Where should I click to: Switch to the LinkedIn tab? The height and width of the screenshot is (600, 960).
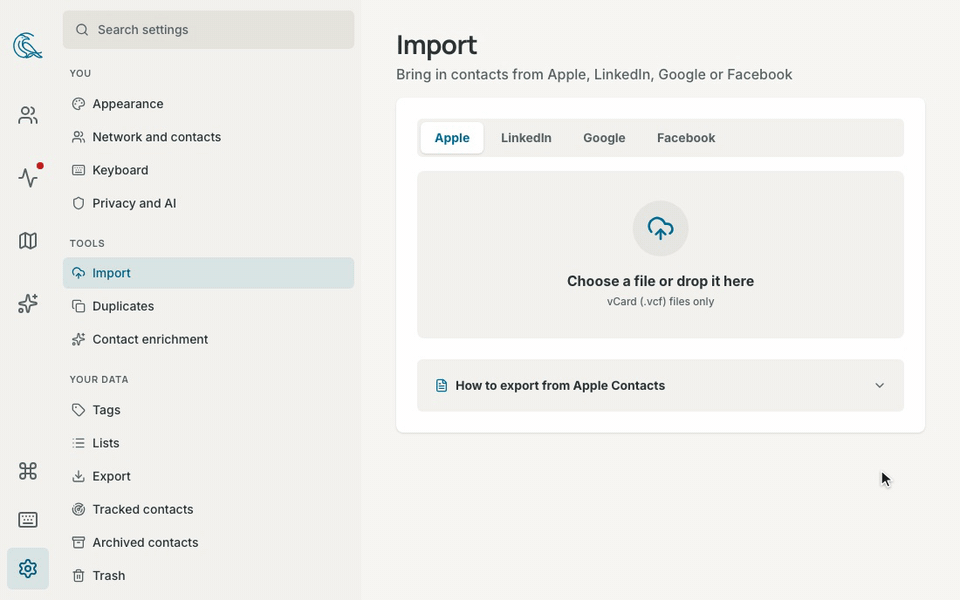click(526, 138)
